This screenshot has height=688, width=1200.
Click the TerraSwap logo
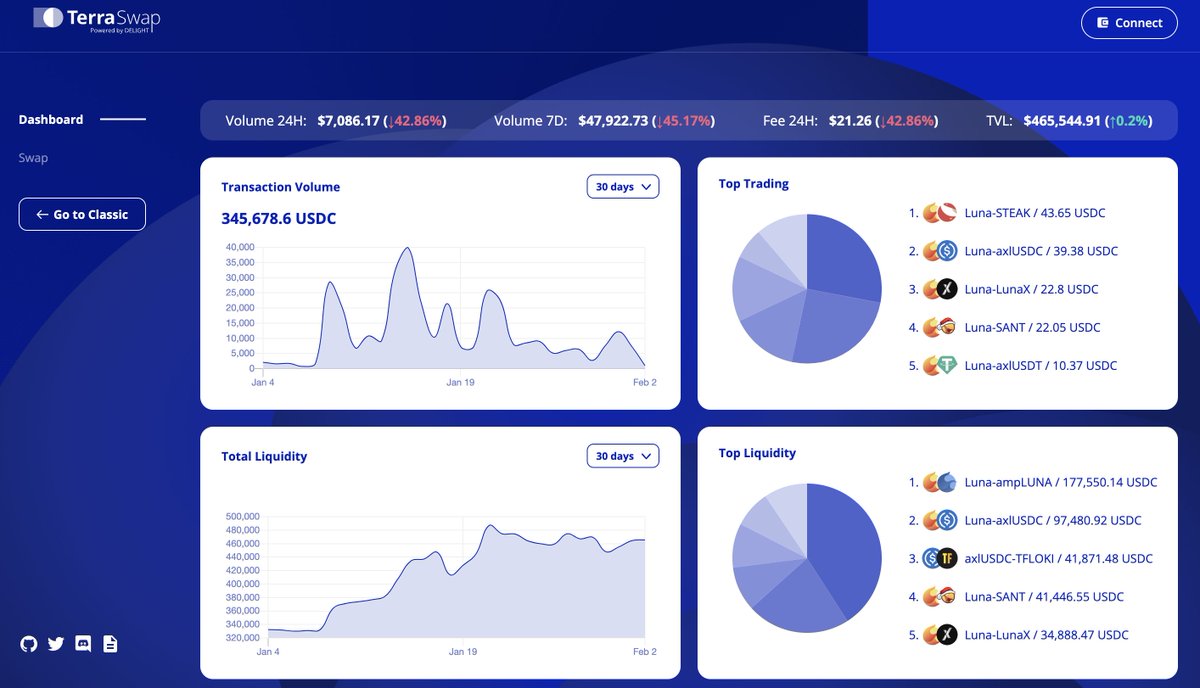point(96,19)
